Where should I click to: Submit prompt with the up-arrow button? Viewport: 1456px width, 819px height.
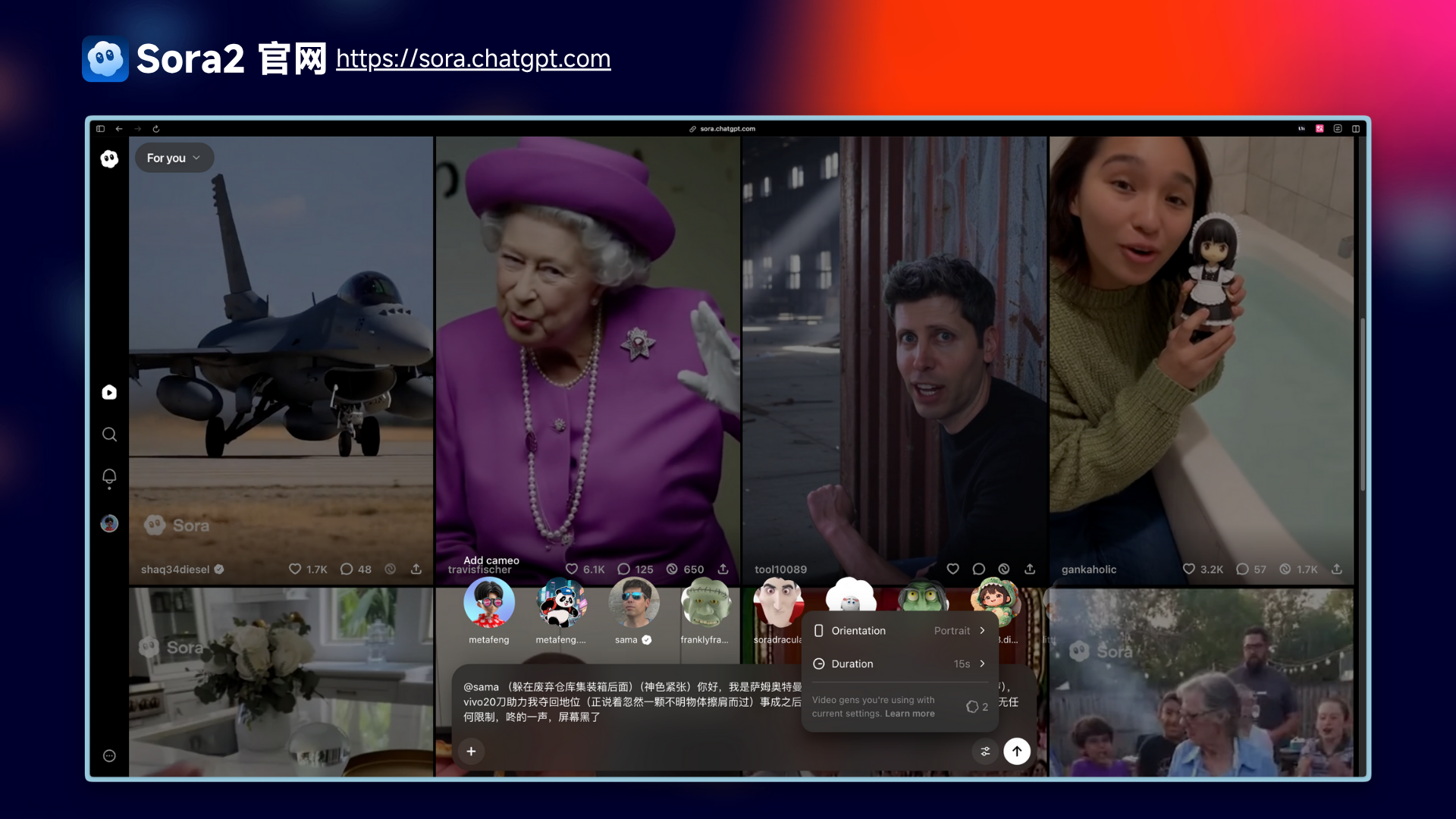tap(1017, 751)
